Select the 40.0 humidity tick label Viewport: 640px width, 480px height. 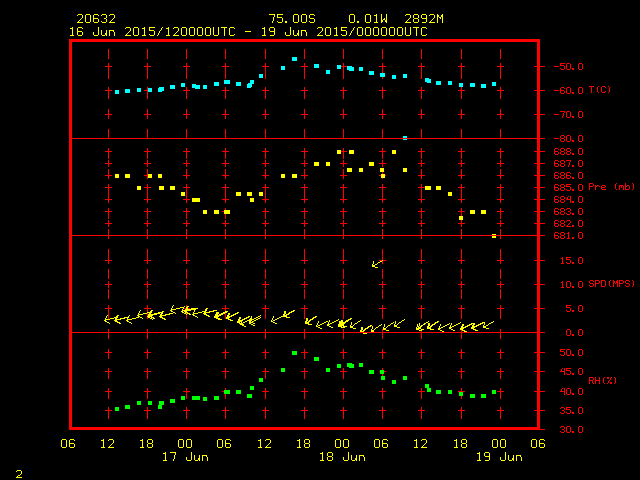coord(571,391)
